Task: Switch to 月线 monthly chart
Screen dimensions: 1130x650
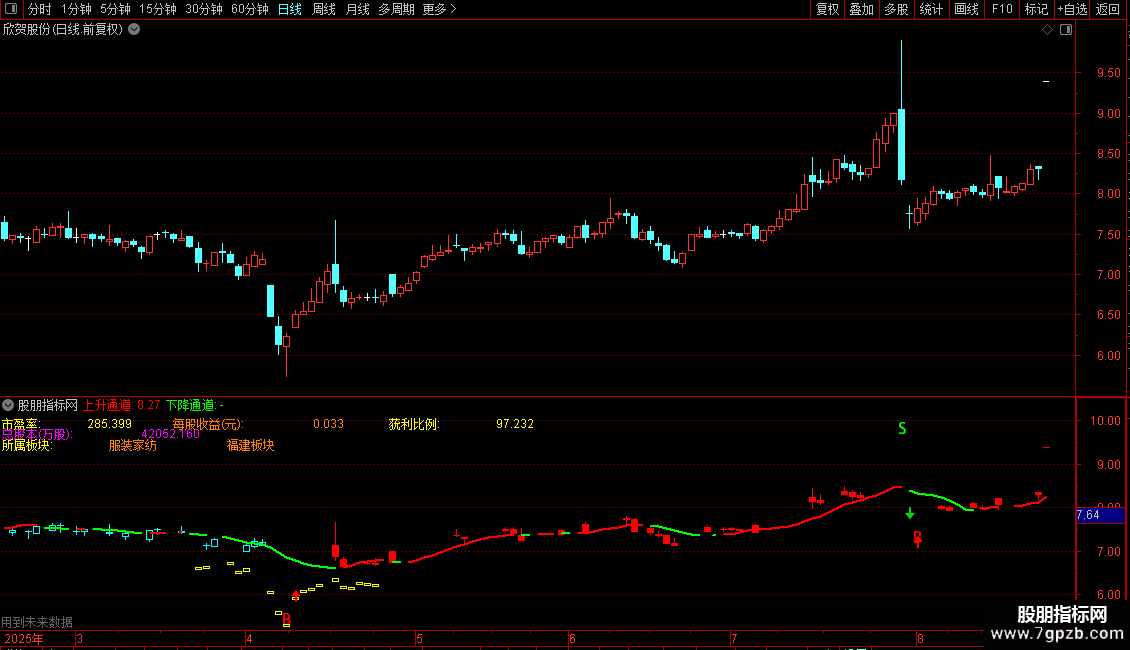Action: pyautogui.click(x=357, y=9)
